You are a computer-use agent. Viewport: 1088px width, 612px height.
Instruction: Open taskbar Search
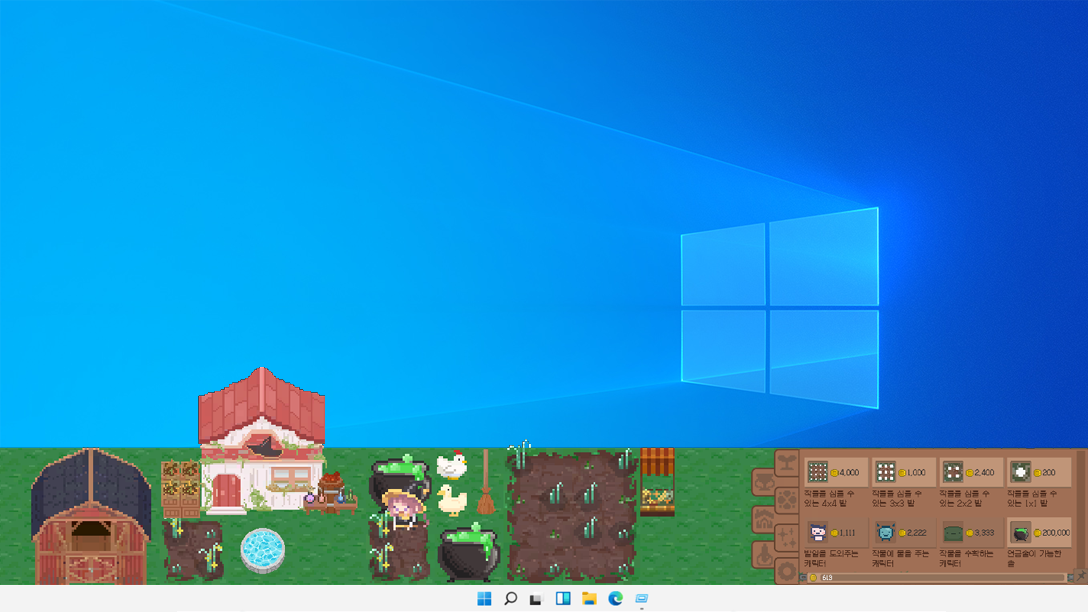click(x=511, y=598)
